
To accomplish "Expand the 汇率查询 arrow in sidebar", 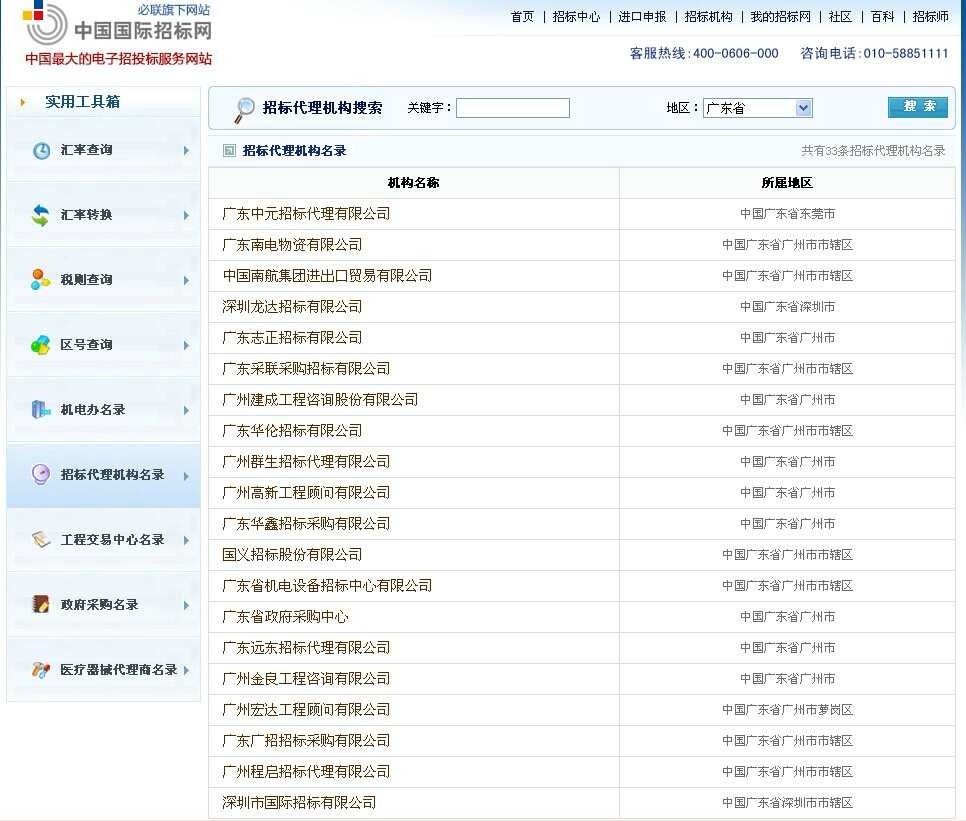I will tap(186, 151).
